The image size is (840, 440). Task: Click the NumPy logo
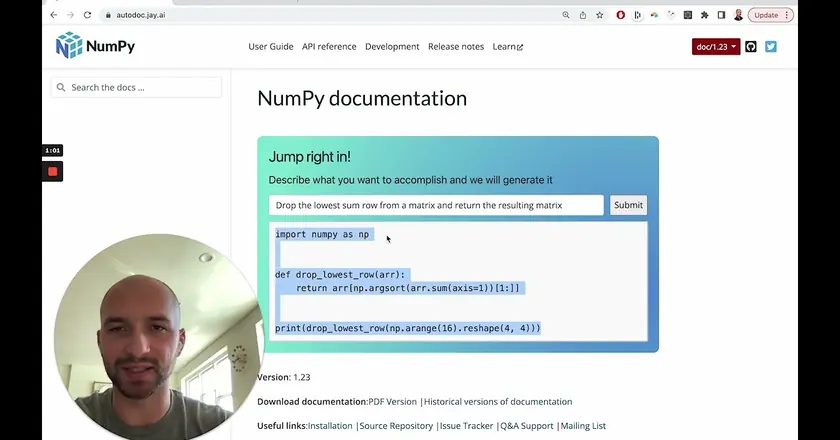[95, 46]
